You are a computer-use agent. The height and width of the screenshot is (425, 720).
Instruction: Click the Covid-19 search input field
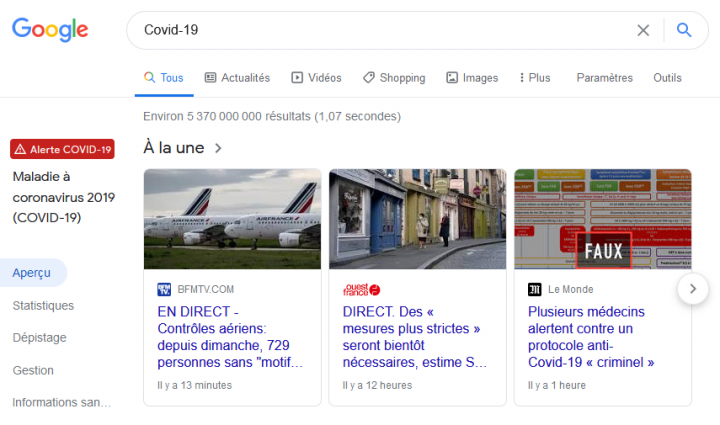point(380,30)
